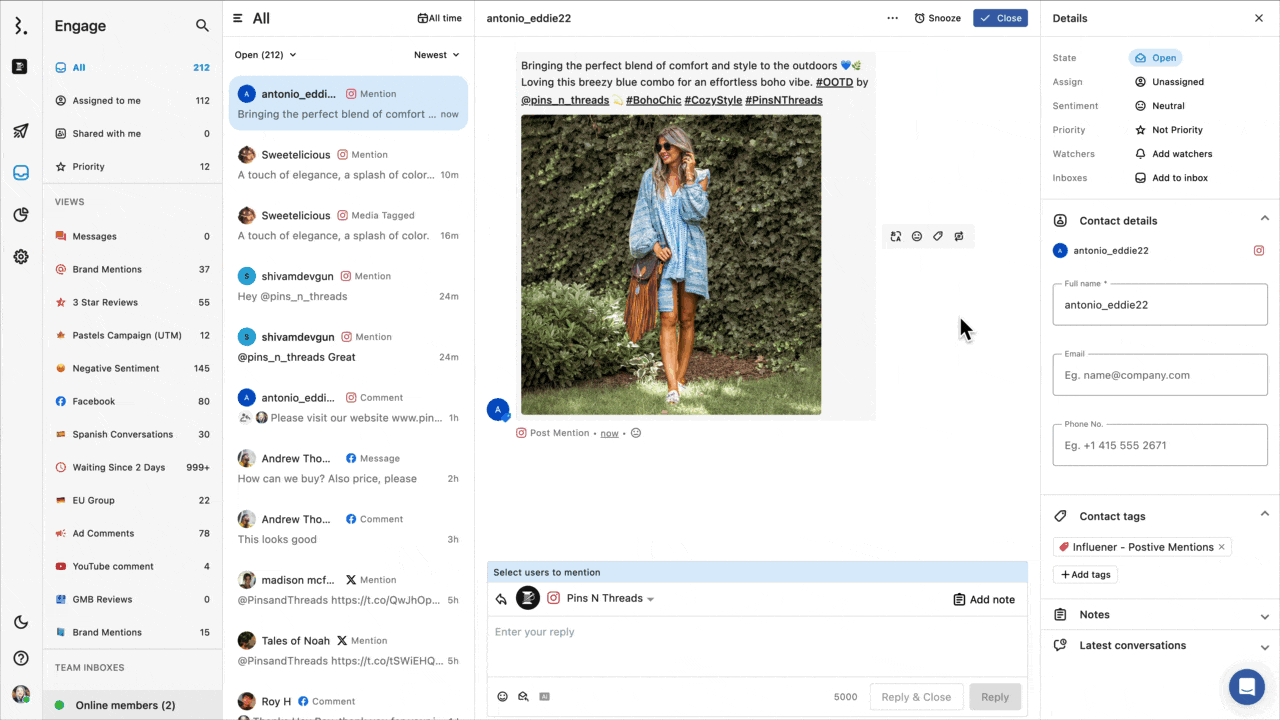The image size is (1280, 720).
Task: Open the Open (212) status dropdown
Action: point(265,55)
